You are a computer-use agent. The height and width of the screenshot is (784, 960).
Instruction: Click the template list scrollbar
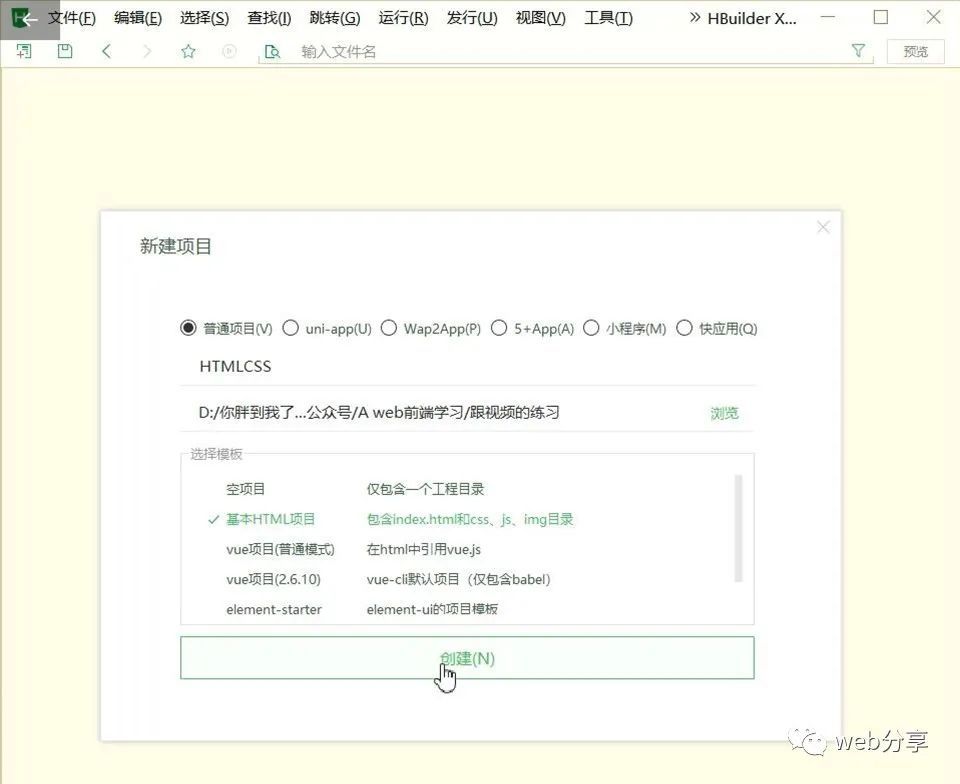tap(738, 528)
